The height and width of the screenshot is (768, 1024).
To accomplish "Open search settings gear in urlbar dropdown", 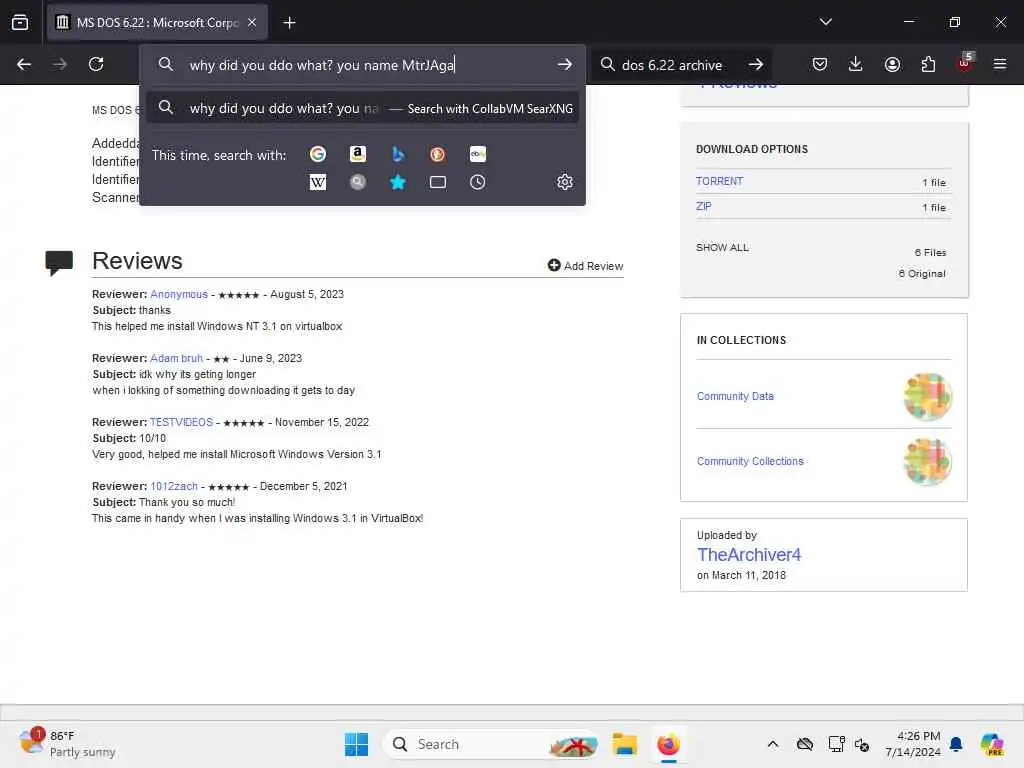I will pyautogui.click(x=565, y=182).
